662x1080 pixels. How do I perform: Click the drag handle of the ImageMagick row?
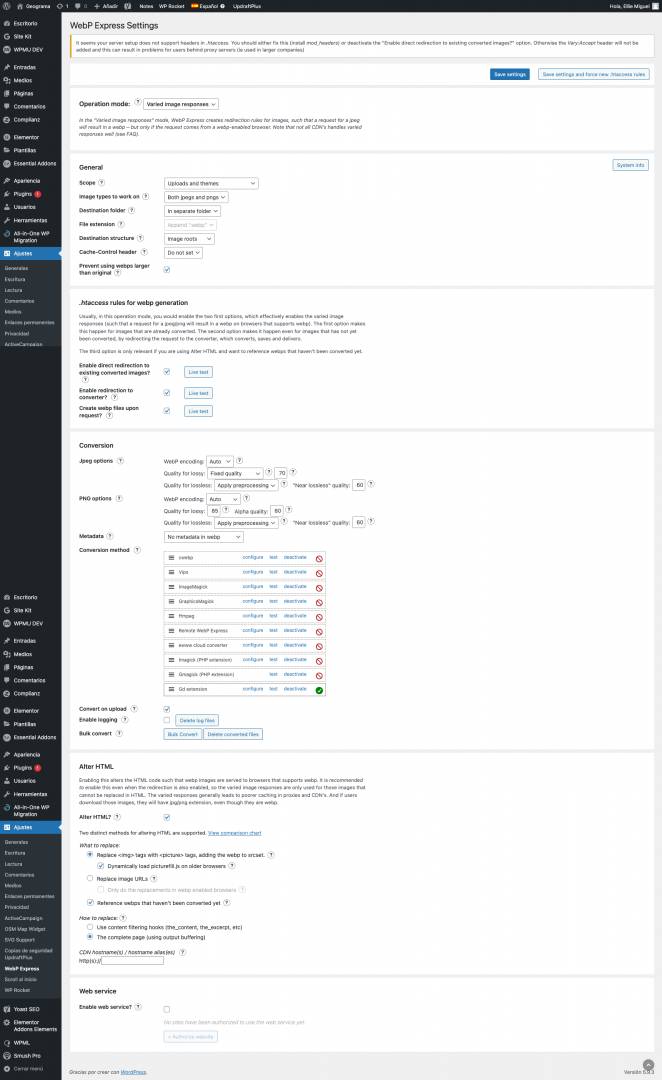(x=172, y=587)
